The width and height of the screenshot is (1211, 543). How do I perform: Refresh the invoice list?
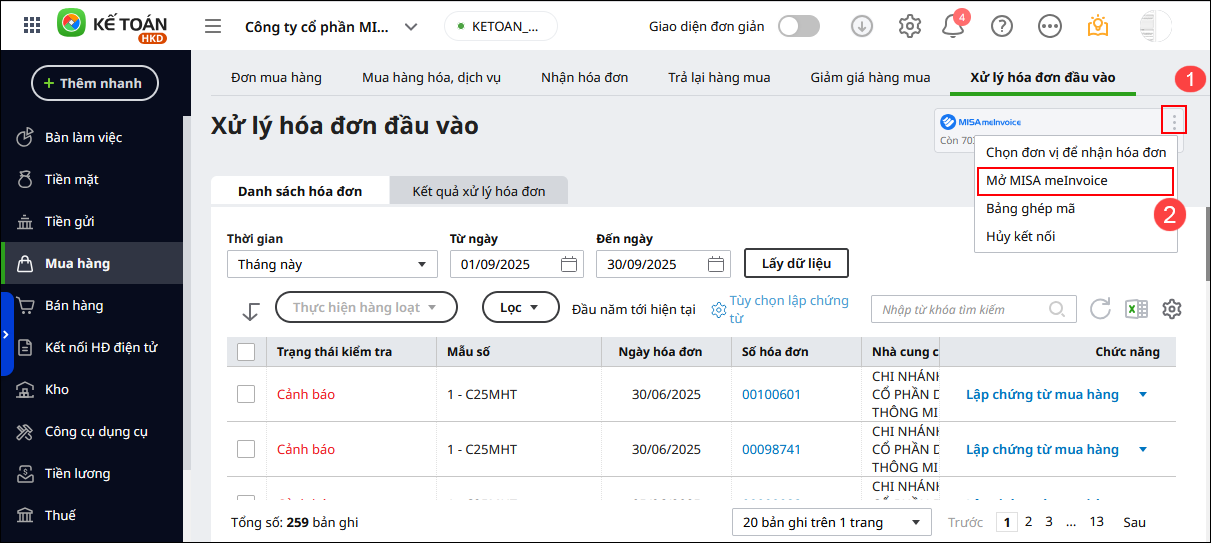pos(1100,309)
